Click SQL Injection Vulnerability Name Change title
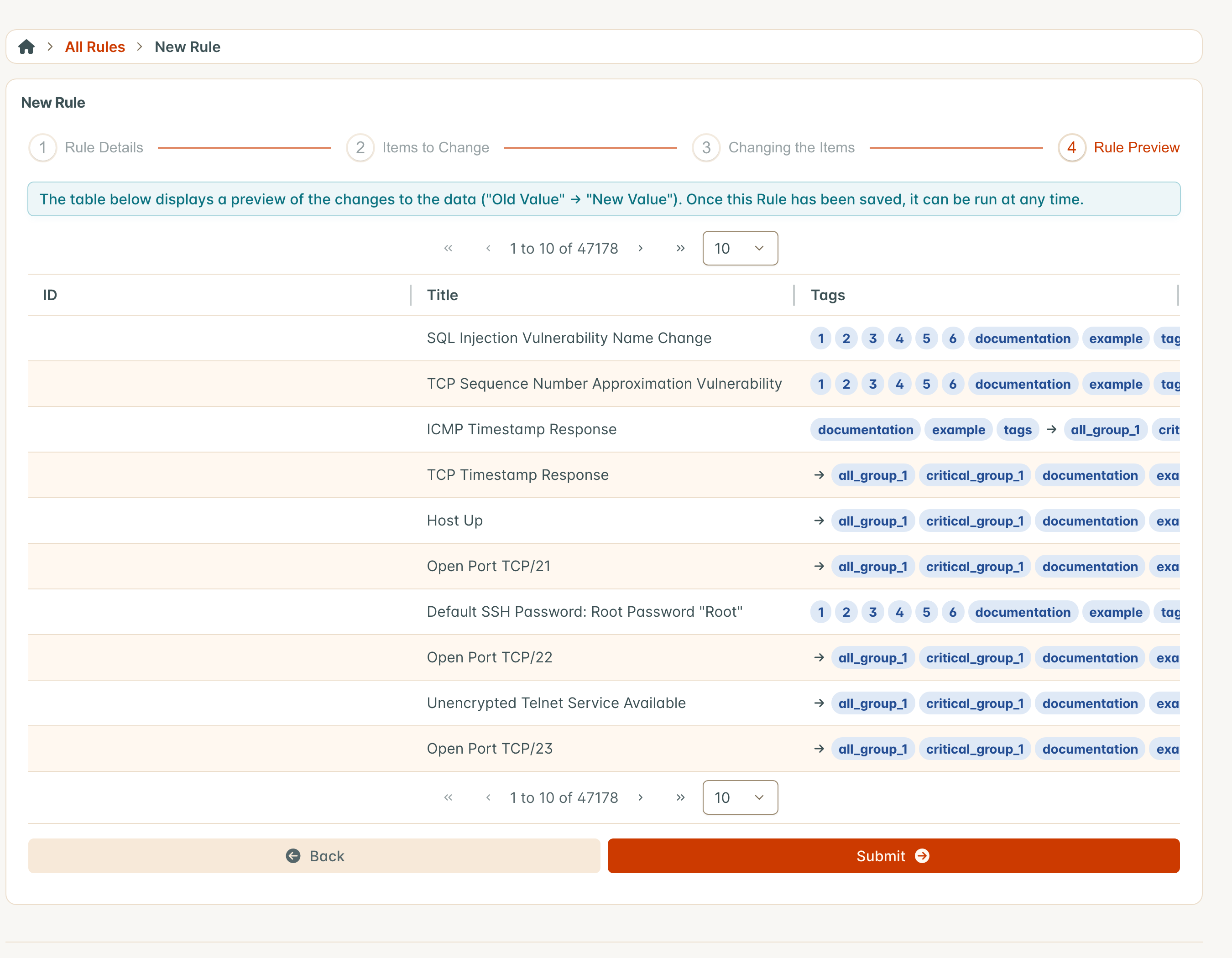This screenshot has width=1232, height=958. tap(569, 338)
